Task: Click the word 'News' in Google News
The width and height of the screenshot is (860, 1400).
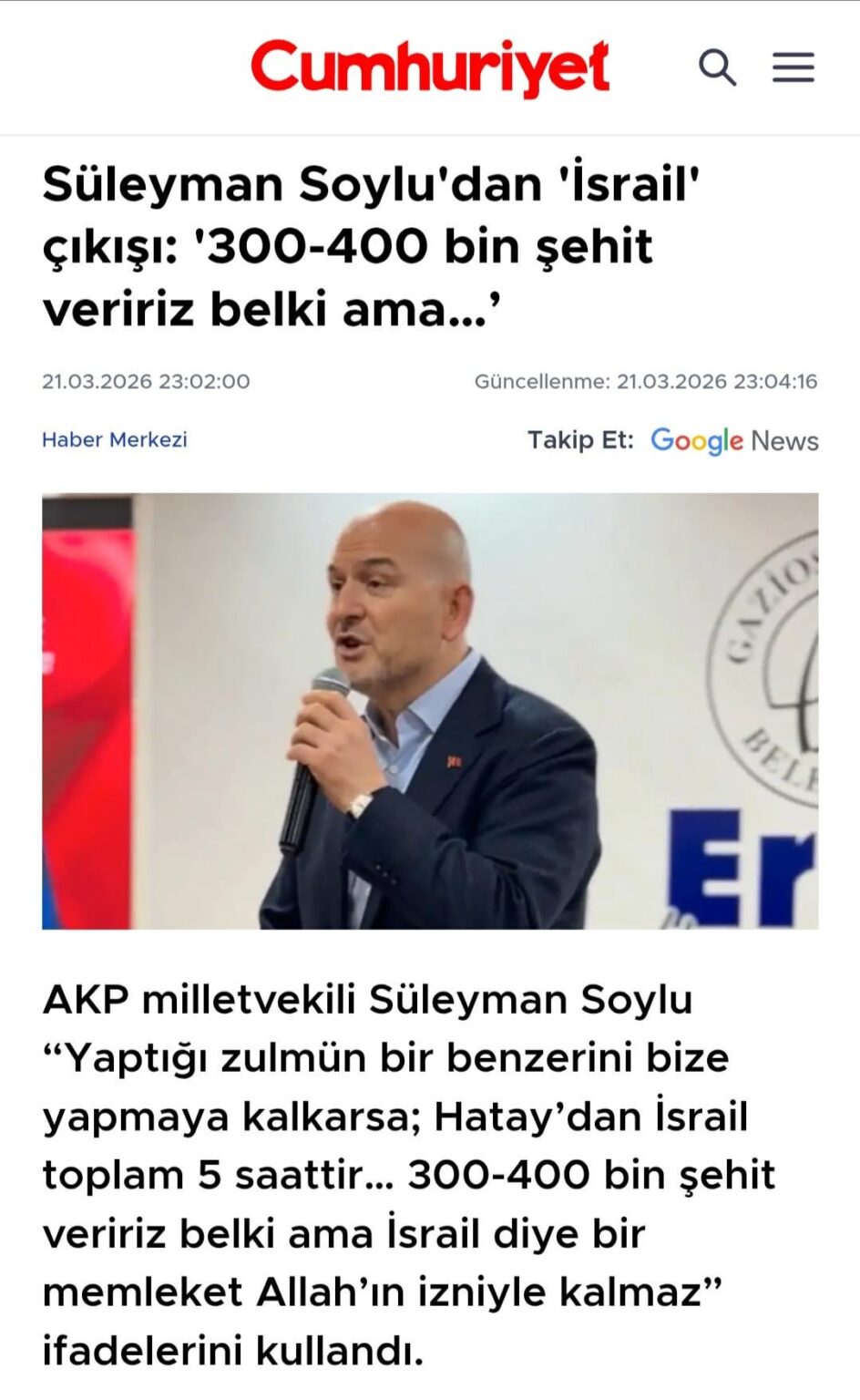Action: [784, 440]
